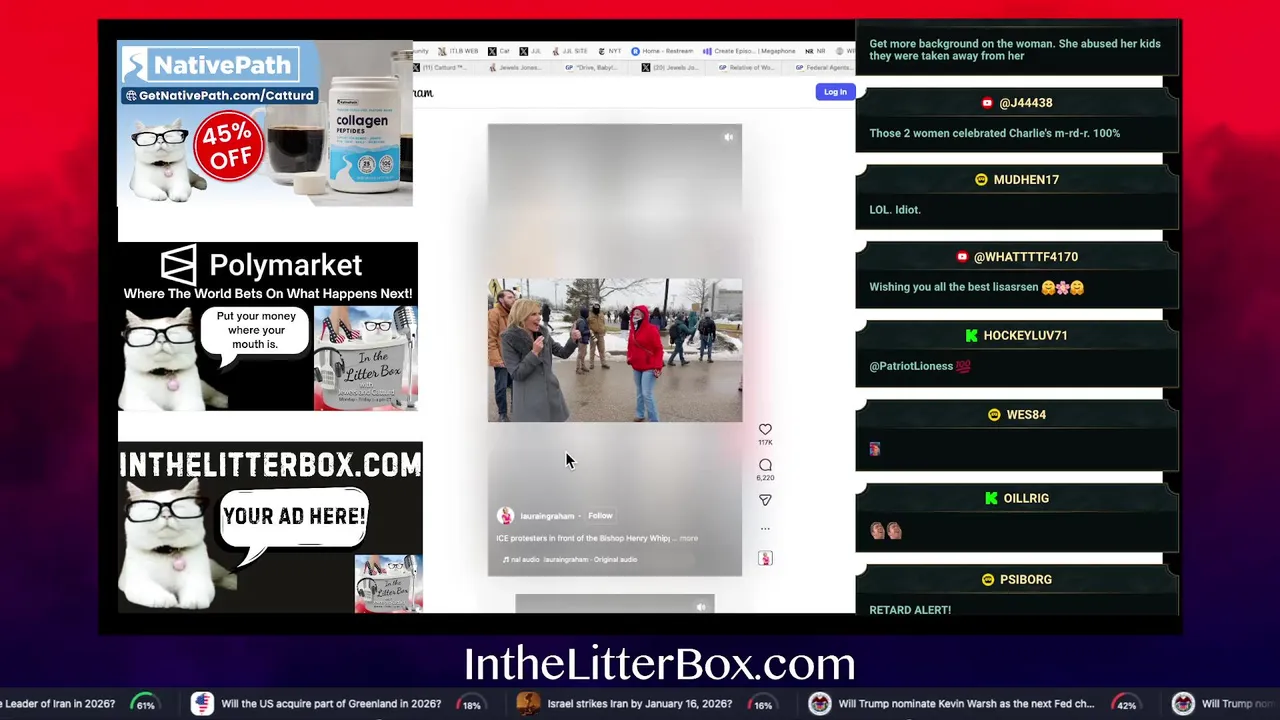Follow lauraingraham
Viewport: 1280px width, 720px height.
[x=600, y=516]
